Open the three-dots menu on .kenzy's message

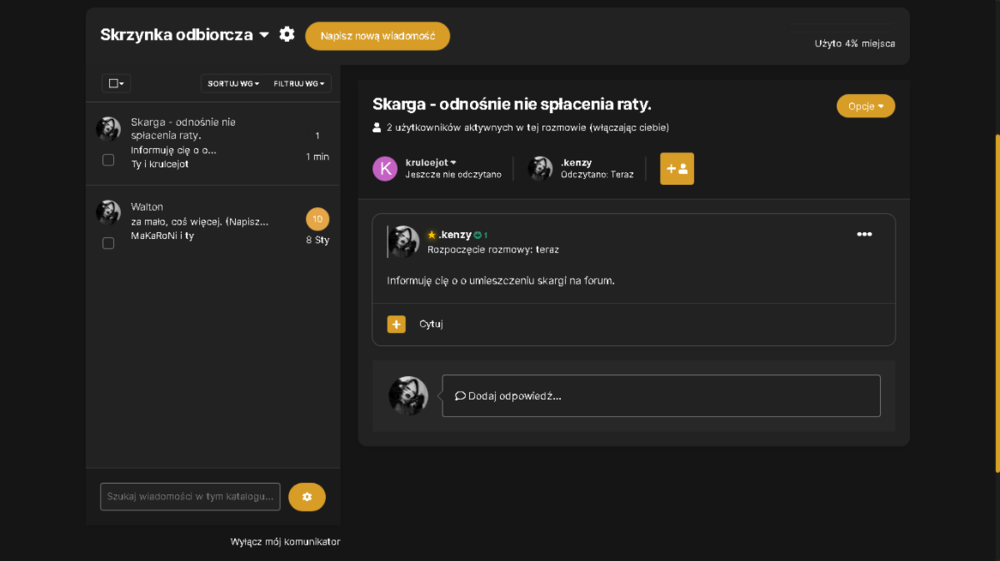click(864, 235)
